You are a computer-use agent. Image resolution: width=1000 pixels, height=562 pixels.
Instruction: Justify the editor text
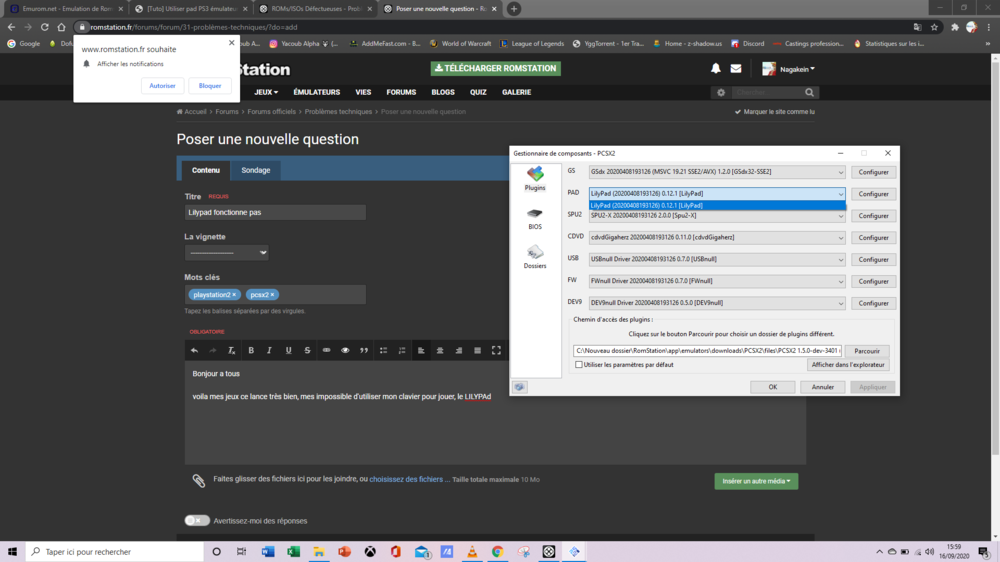(x=478, y=350)
